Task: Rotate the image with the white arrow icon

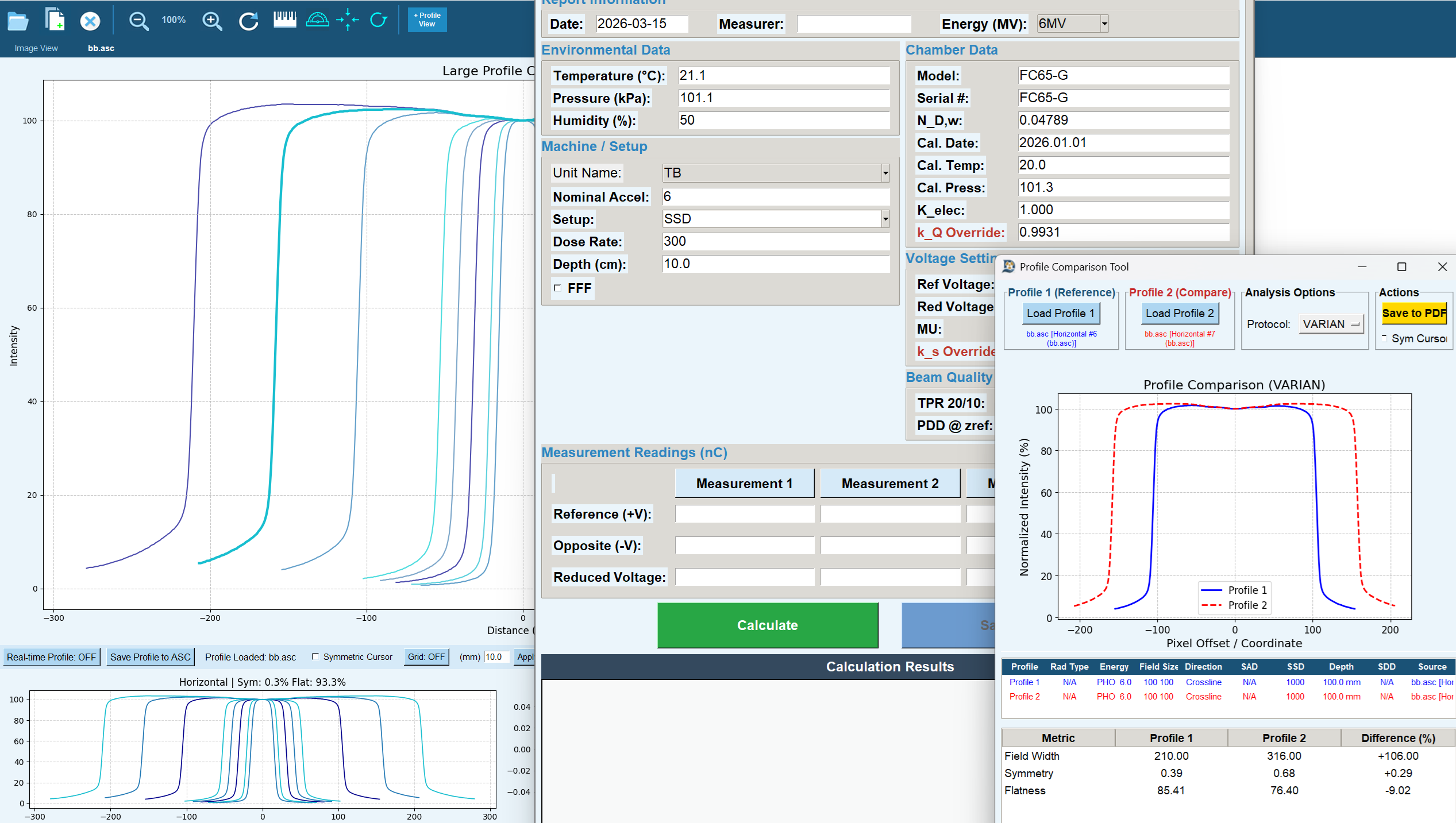Action: 248,21
